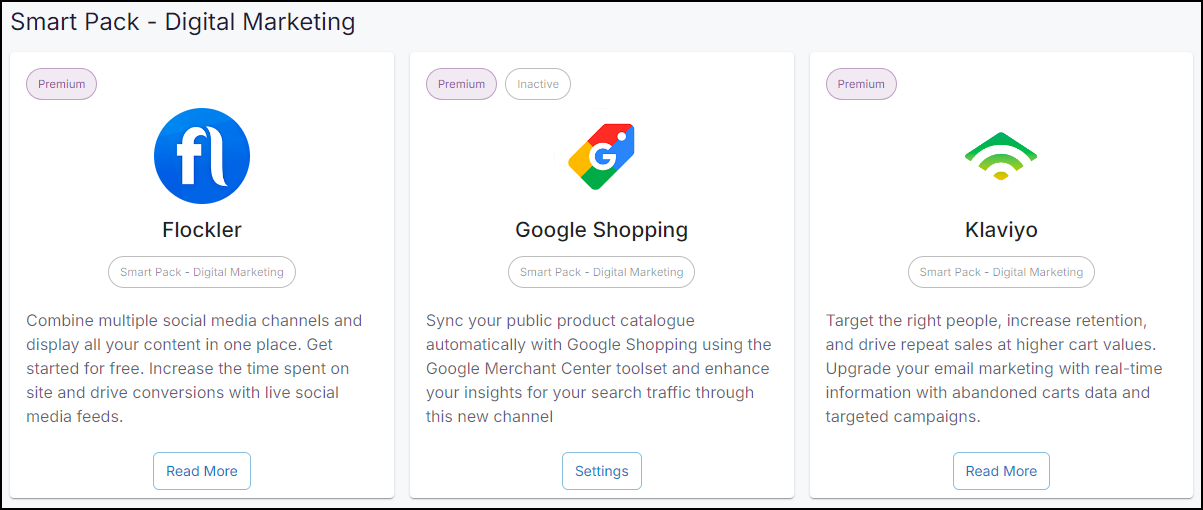The image size is (1203, 510).
Task: Click the Smart Pack - Digital Marketing heading
Action: [183, 21]
